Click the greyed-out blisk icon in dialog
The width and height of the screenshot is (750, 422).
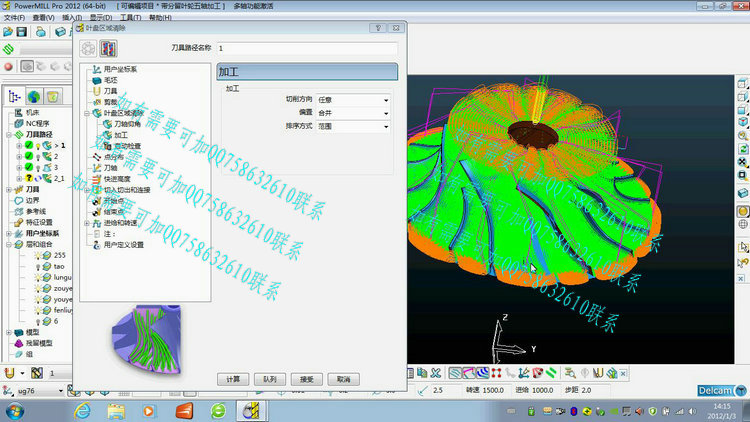[88, 48]
